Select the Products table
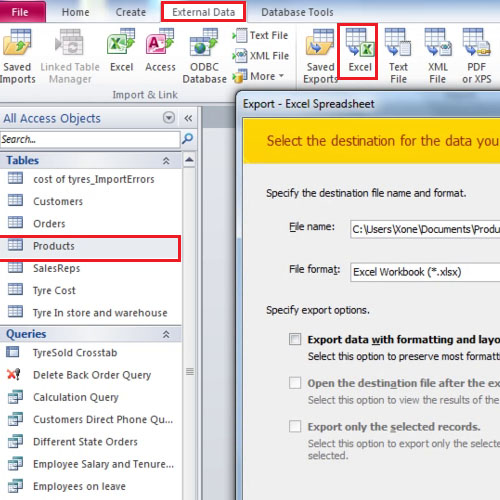Viewport: 500px width, 500px height. tap(91, 246)
